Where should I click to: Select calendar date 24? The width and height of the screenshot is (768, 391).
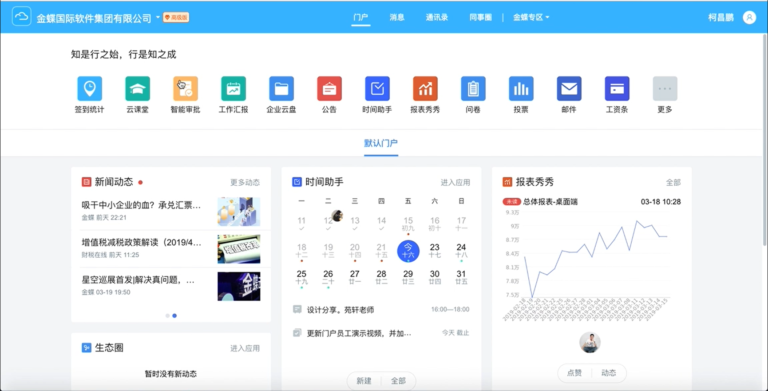(461, 251)
